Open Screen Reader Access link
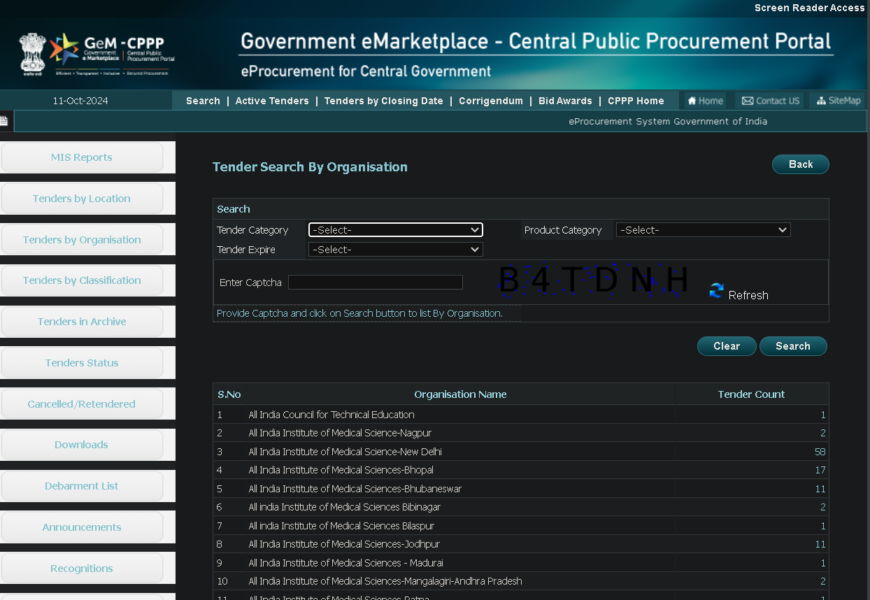Screen dimensions: 870x600 [809, 8]
